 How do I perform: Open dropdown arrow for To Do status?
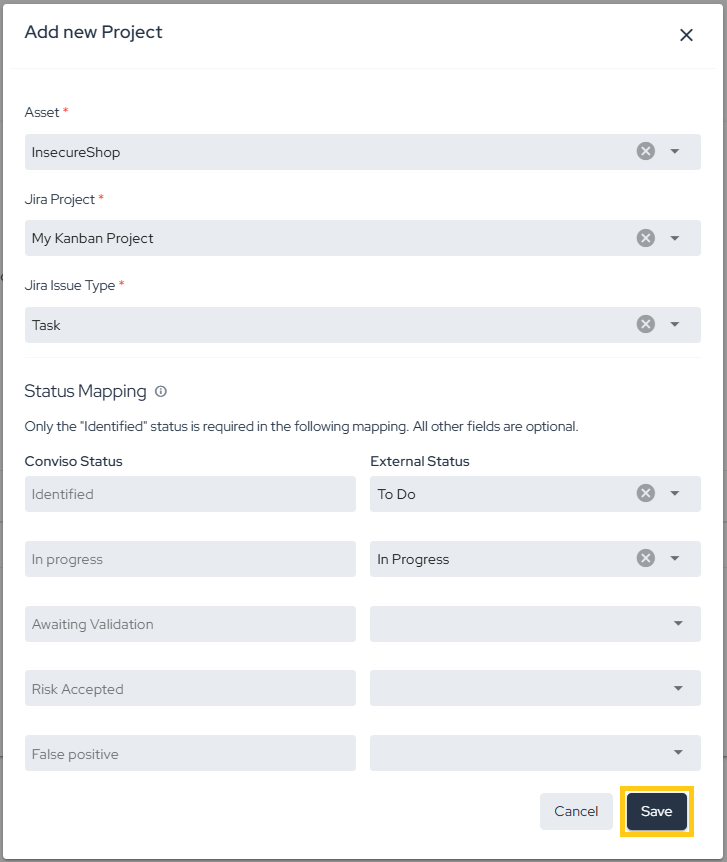coord(675,493)
